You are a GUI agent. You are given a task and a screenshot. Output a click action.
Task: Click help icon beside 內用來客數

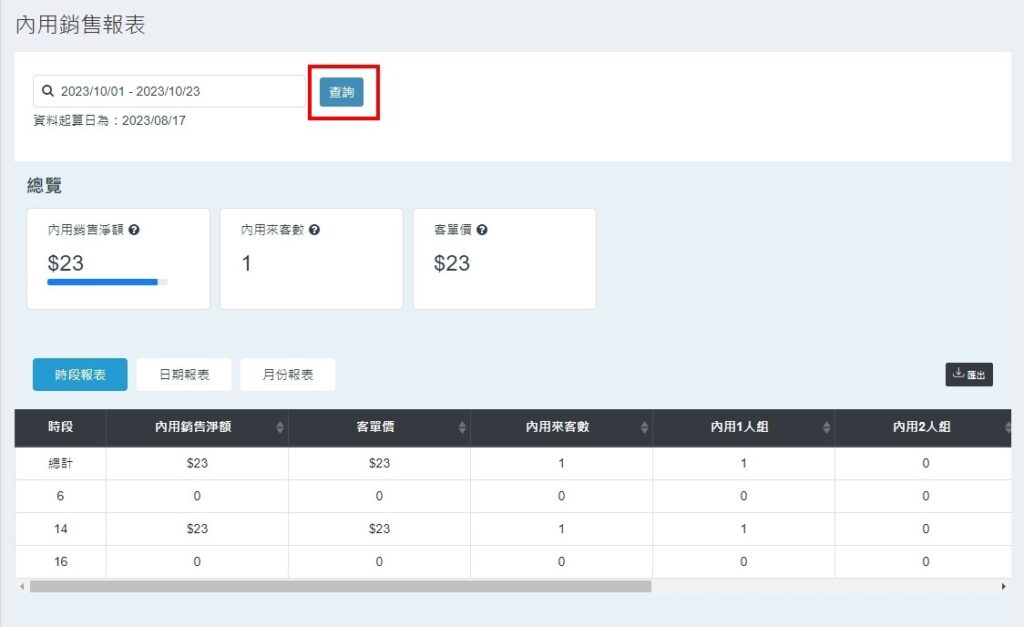click(x=314, y=230)
